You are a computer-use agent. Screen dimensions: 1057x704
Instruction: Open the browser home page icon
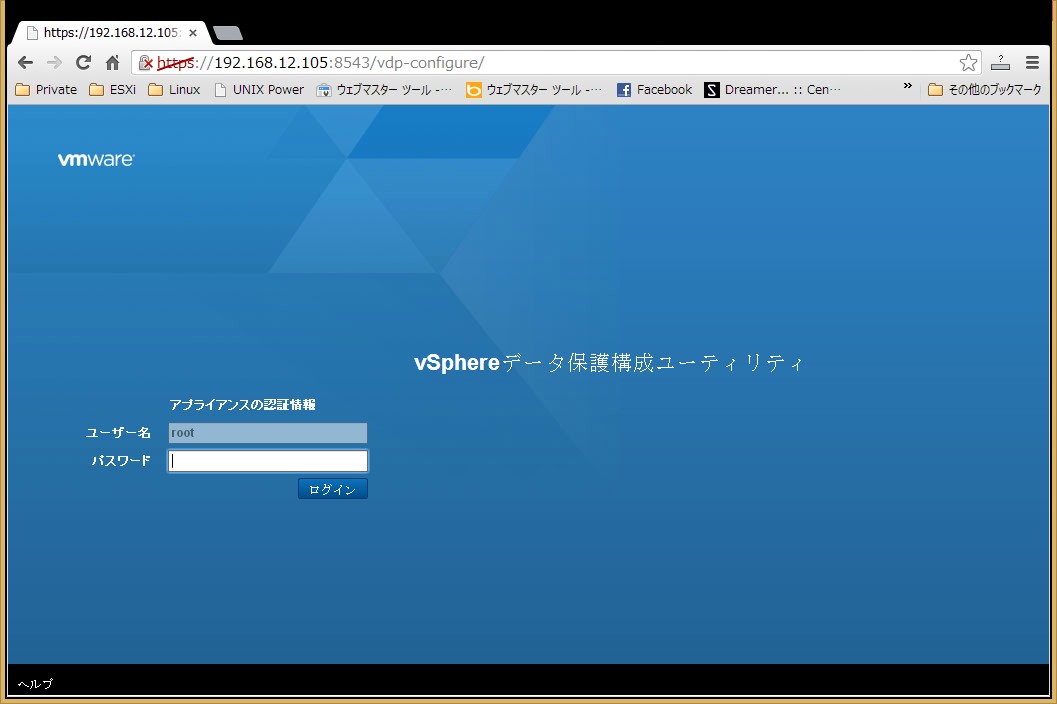pos(113,63)
